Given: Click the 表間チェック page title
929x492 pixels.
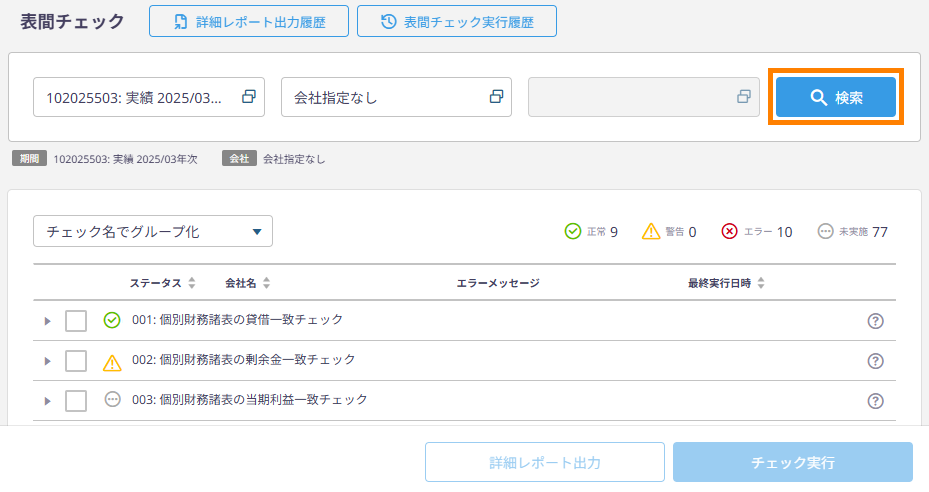Looking at the screenshot, I should coord(72,21).
